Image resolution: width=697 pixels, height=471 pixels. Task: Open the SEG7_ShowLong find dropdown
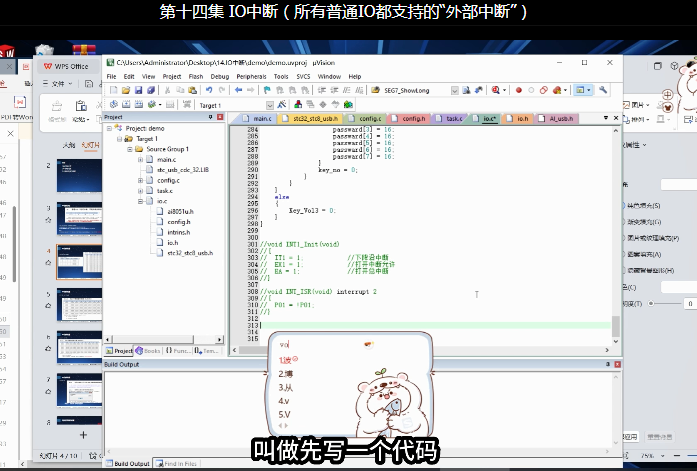coord(454,91)
